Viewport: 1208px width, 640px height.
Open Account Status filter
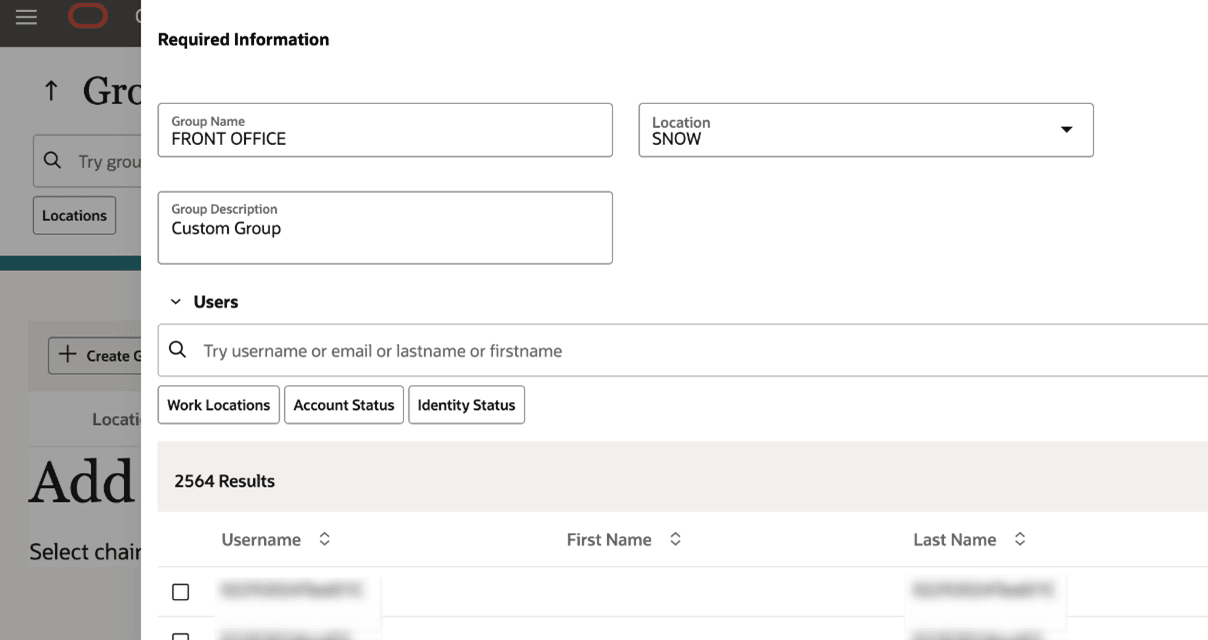[x=344, y=405]
